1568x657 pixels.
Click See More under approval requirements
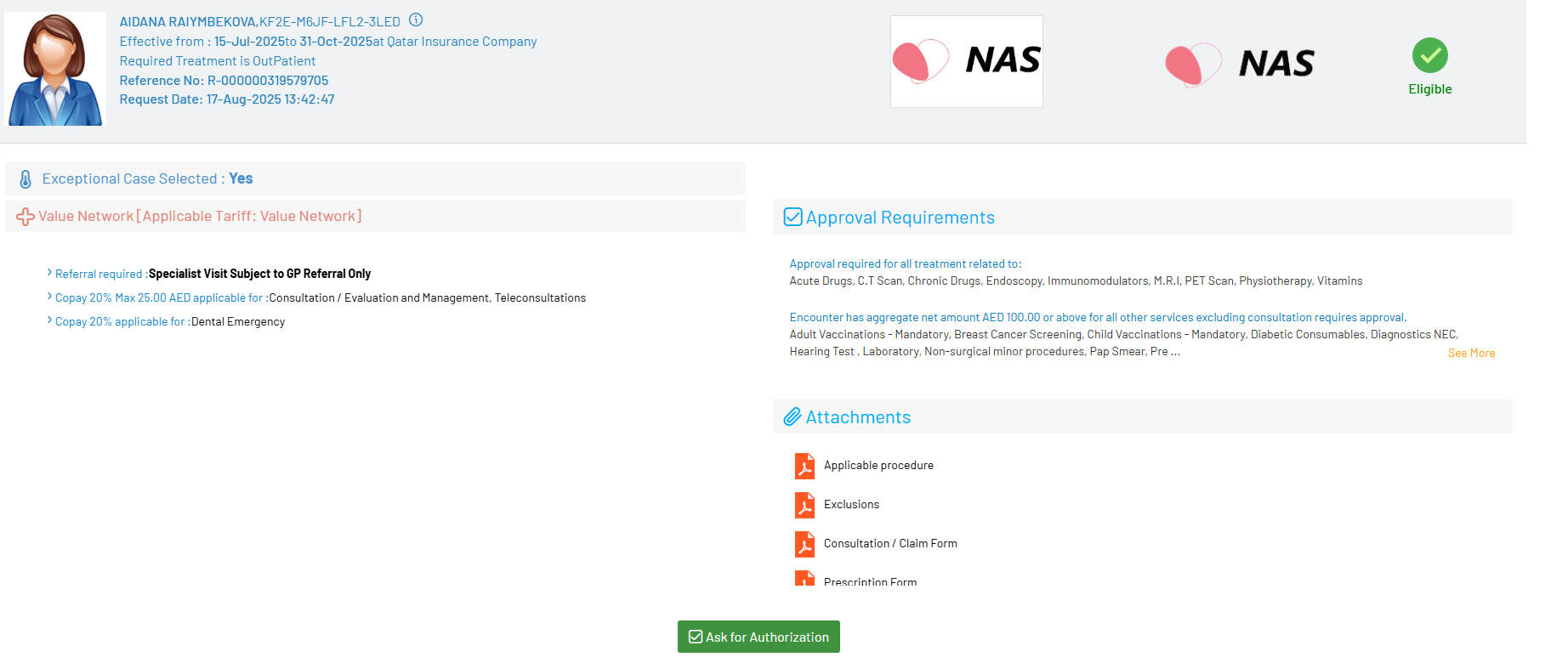pyautogui.click(x=1471, y=353)
